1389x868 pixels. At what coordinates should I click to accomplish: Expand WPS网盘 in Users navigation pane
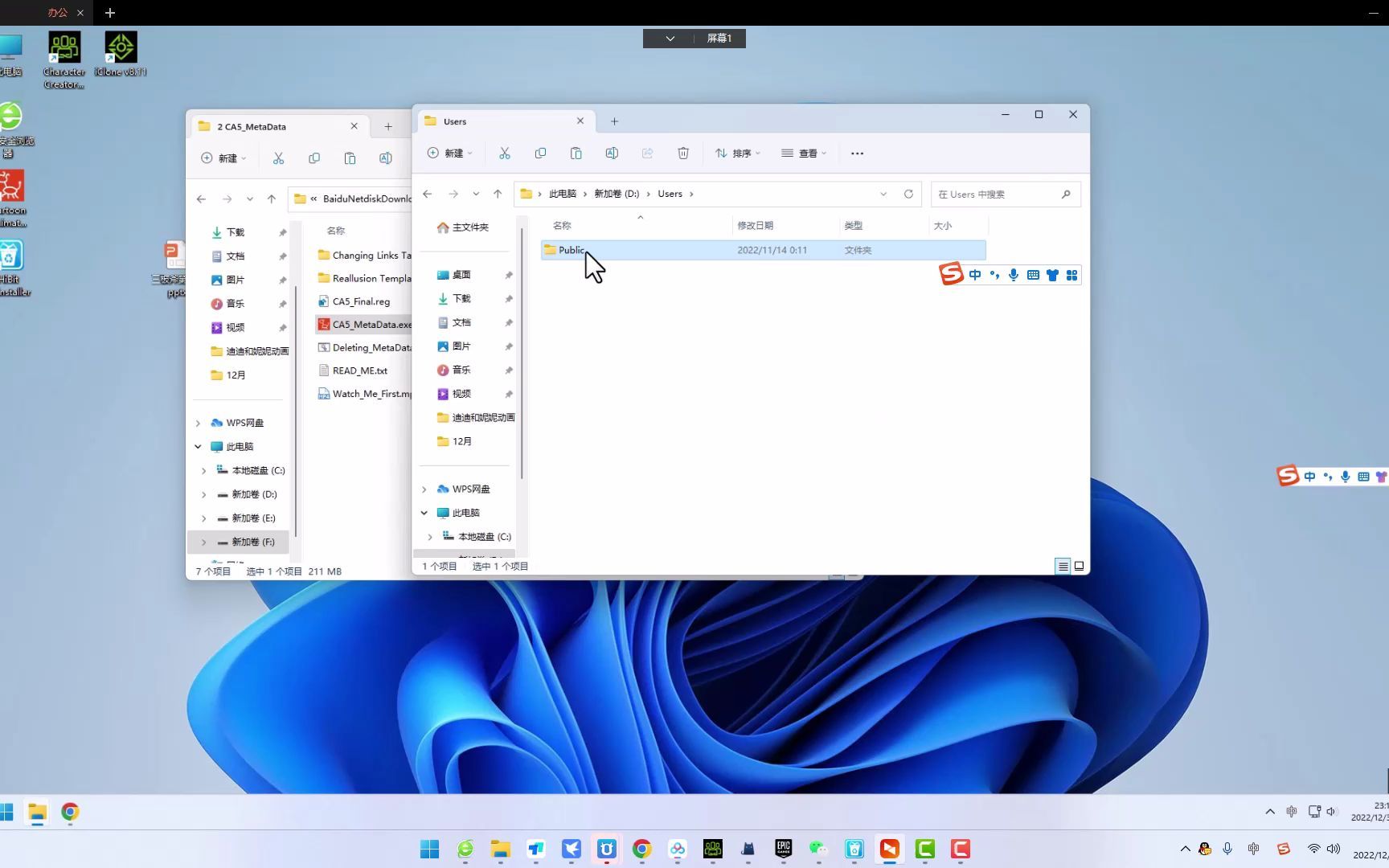(424, 489)
